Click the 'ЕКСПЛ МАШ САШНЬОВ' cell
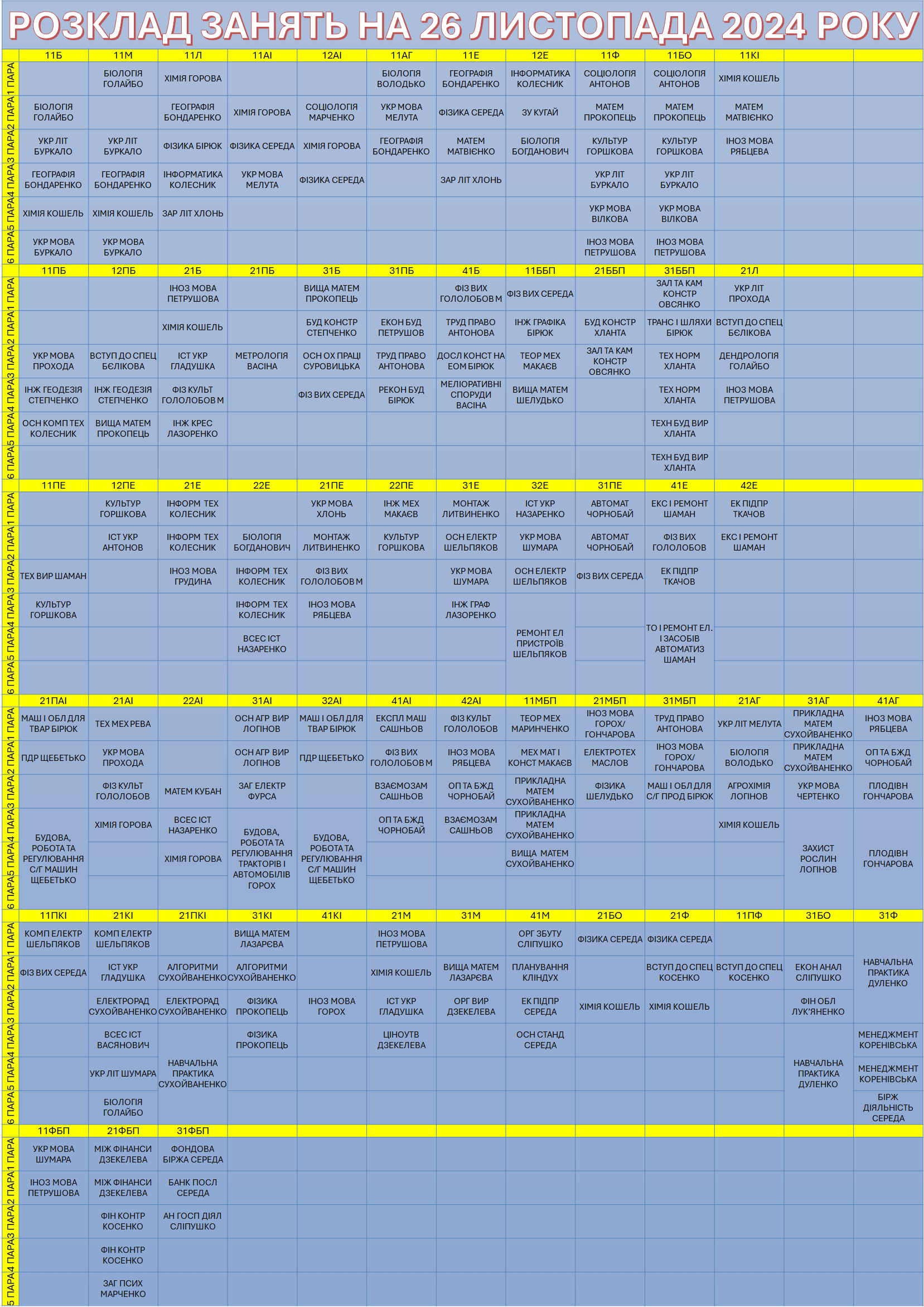The image size is (924, 1307). tap(401, 724)
